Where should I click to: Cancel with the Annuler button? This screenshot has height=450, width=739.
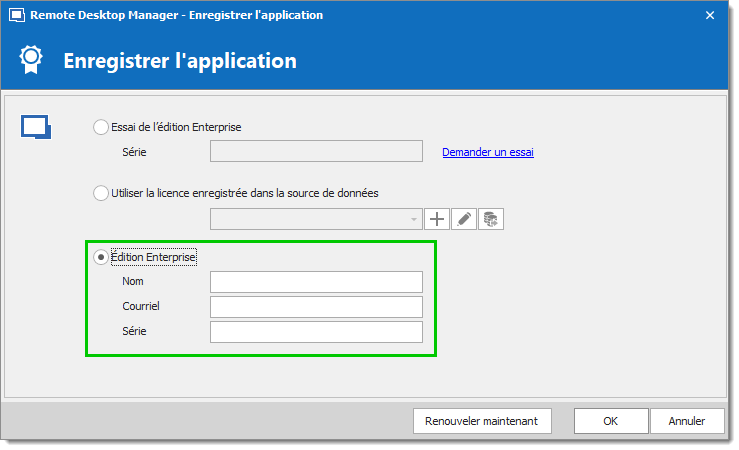687,421
